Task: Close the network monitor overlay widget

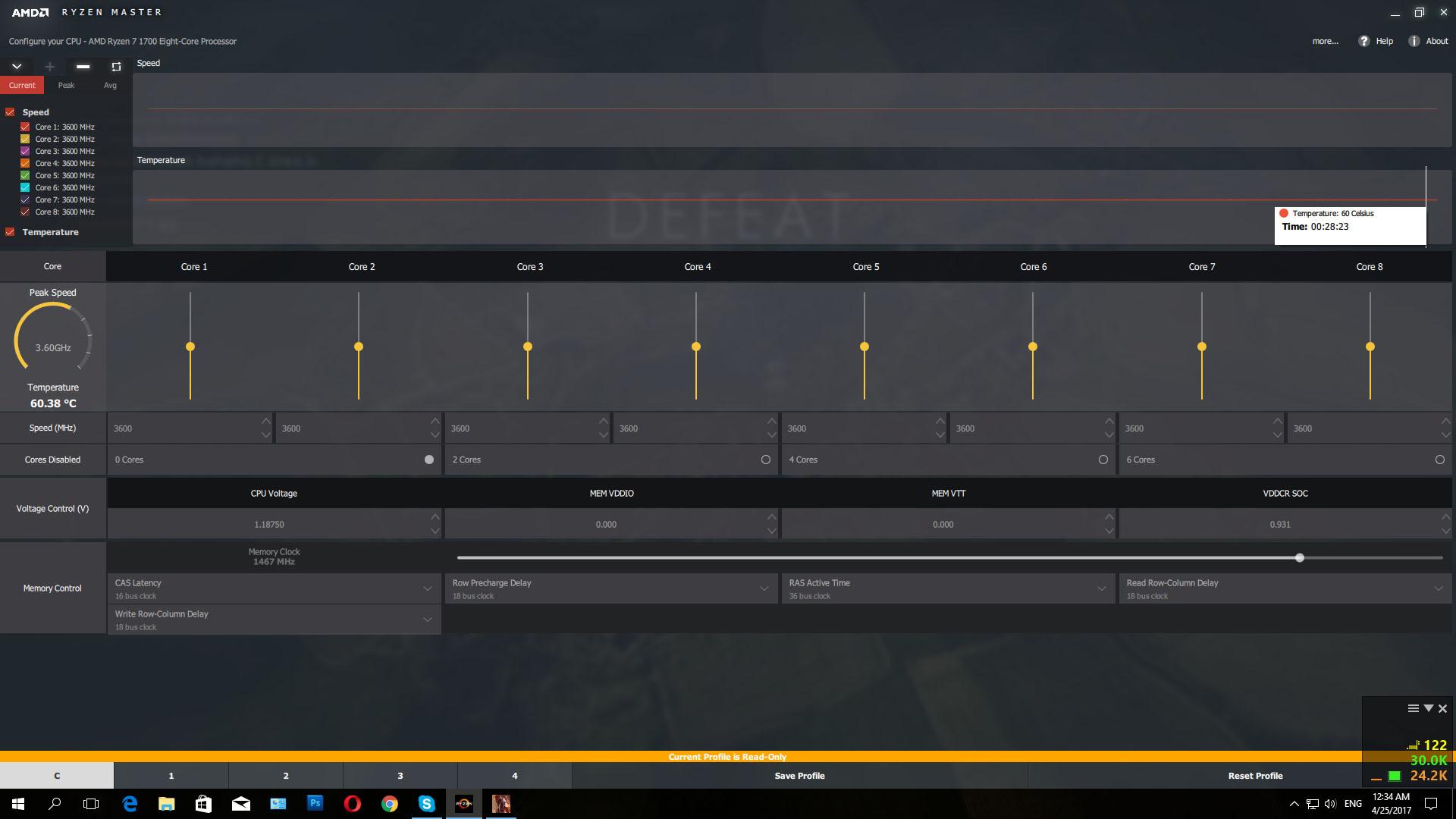Action: tap(1443, 708)
